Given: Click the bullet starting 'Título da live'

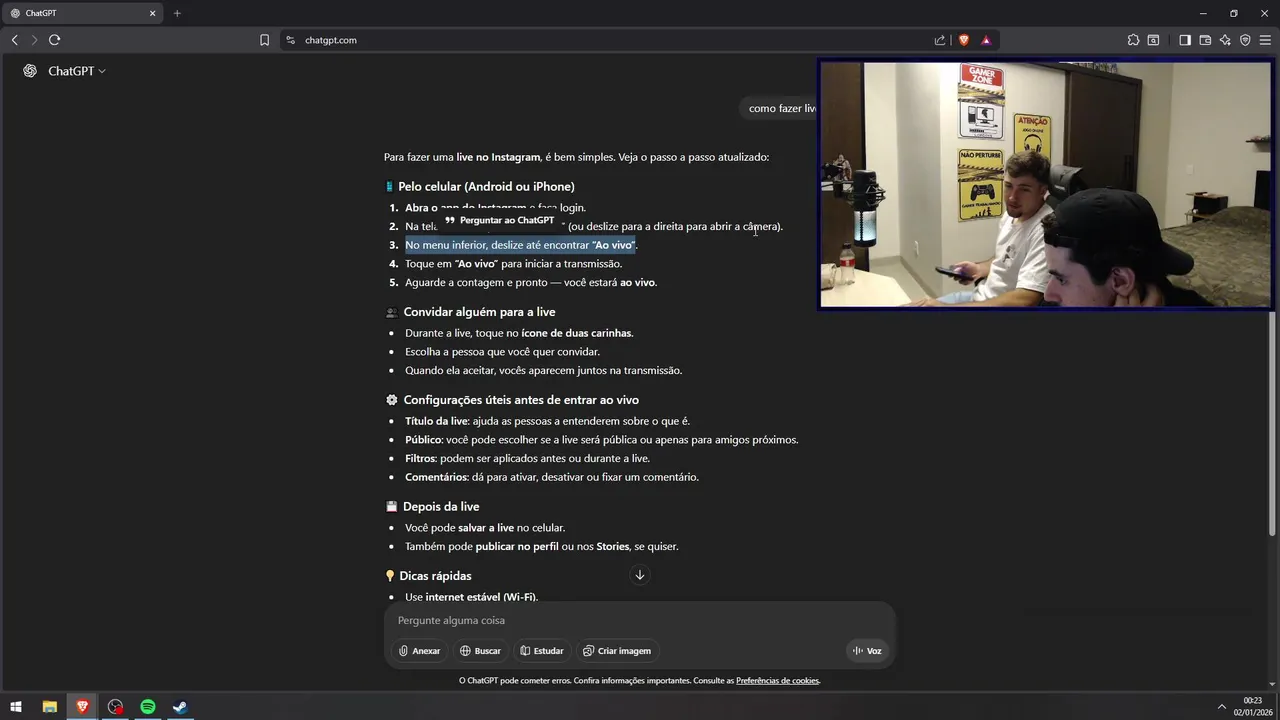Looking at the screenshot, I should 547,421.
